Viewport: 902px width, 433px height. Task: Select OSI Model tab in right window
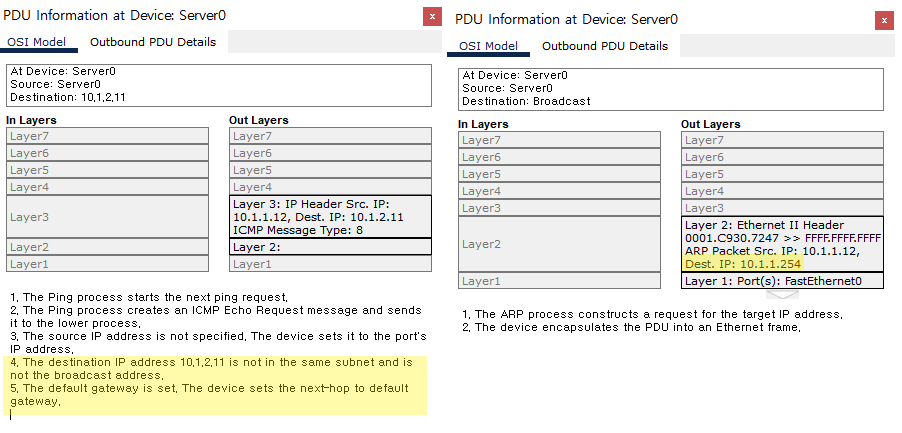click(488, 46)
